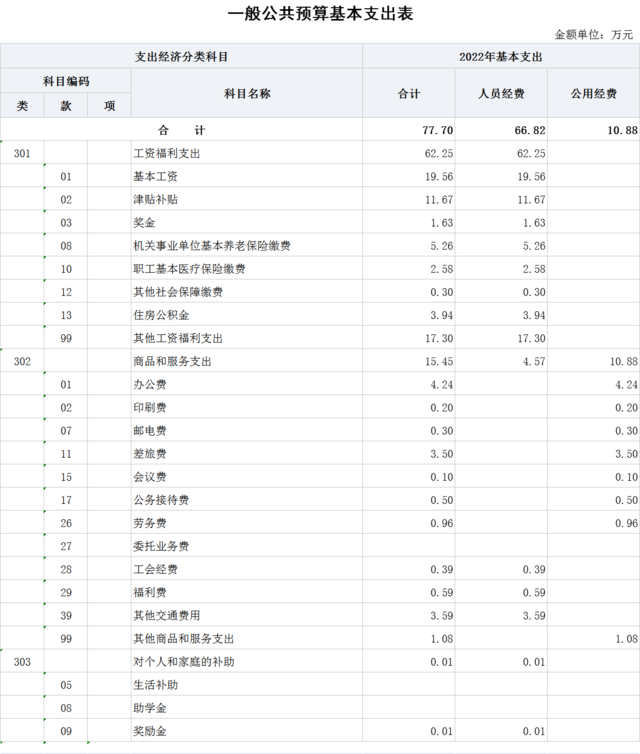Select the 人员经费 column header
Image resolution: width=640 pixels, height=754 pixels.
pos(501,93)
